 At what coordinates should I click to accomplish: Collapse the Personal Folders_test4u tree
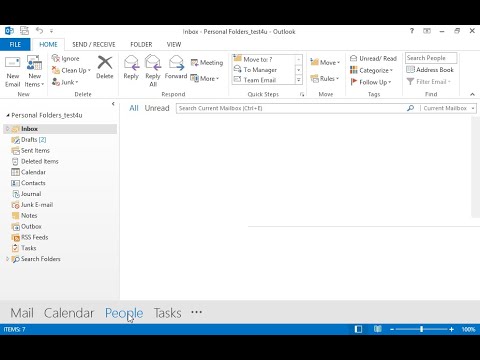pyautogui.click(x=8, y=115)
